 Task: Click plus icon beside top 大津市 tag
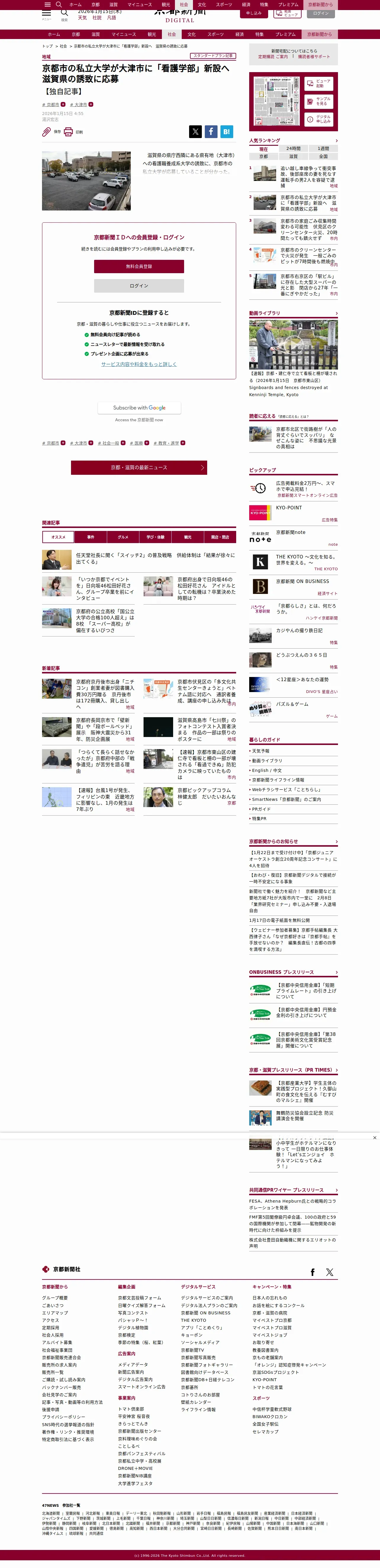click(91, 104)
